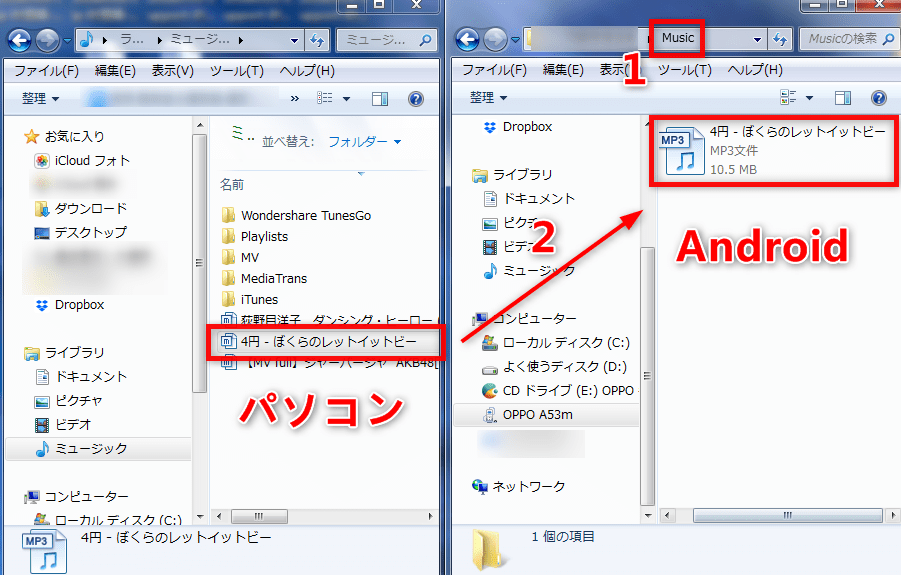Select Music segment in right address bar
Screen dimensions: 901x575
coord(677,38)
